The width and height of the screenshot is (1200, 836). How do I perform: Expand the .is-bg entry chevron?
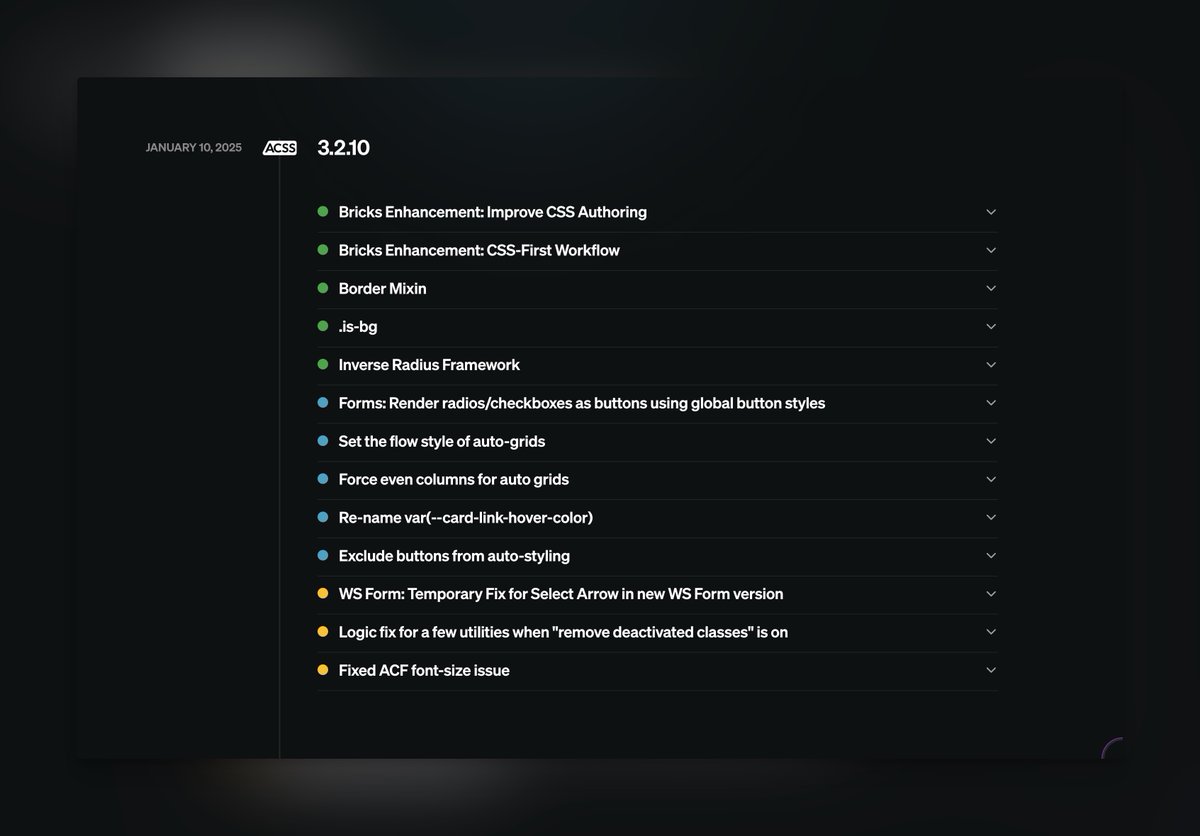click(991, 326)
